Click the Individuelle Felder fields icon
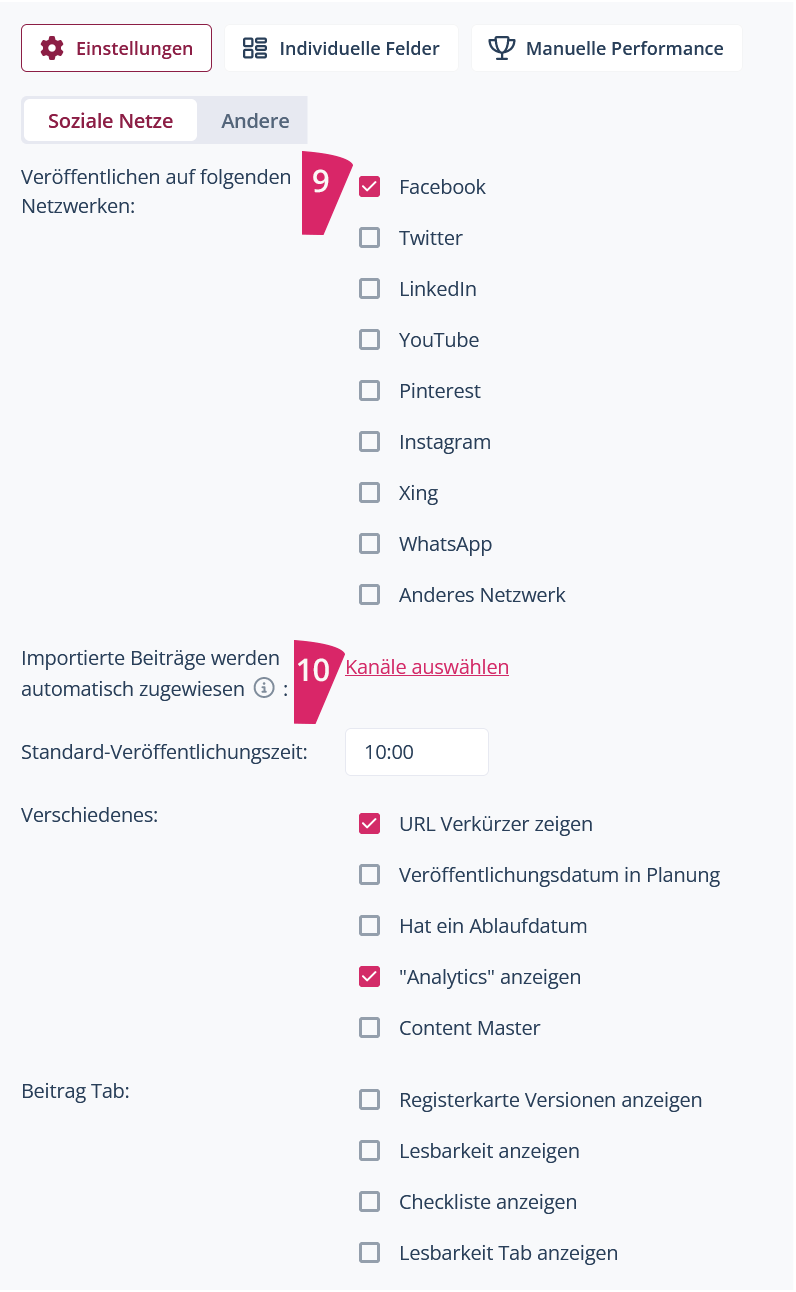This screenshot has height=1292, width=796. (255, 48)
